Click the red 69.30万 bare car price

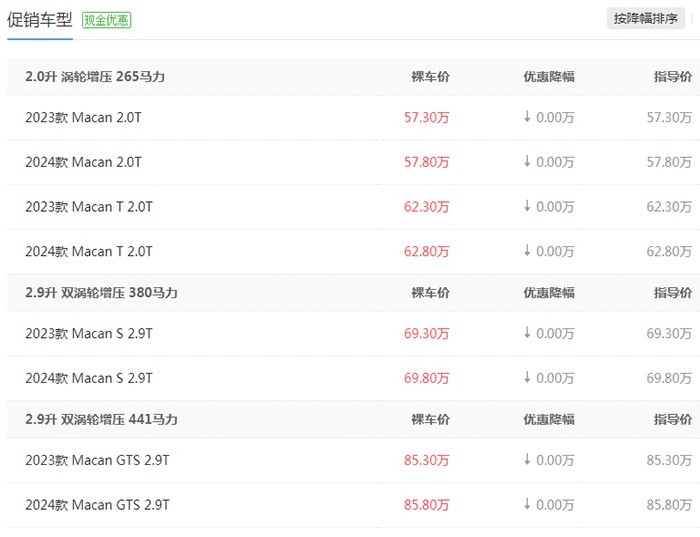pos(426,333)
